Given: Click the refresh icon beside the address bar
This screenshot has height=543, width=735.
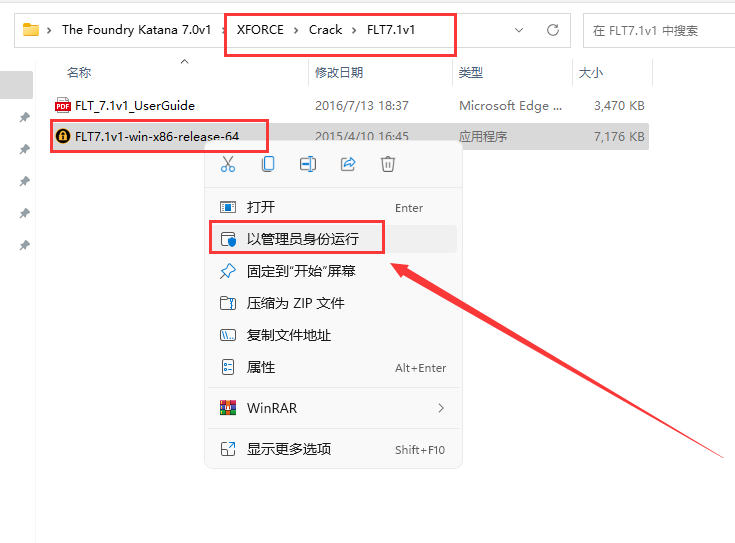Looking at the screenshot, I should click(553, 30).
